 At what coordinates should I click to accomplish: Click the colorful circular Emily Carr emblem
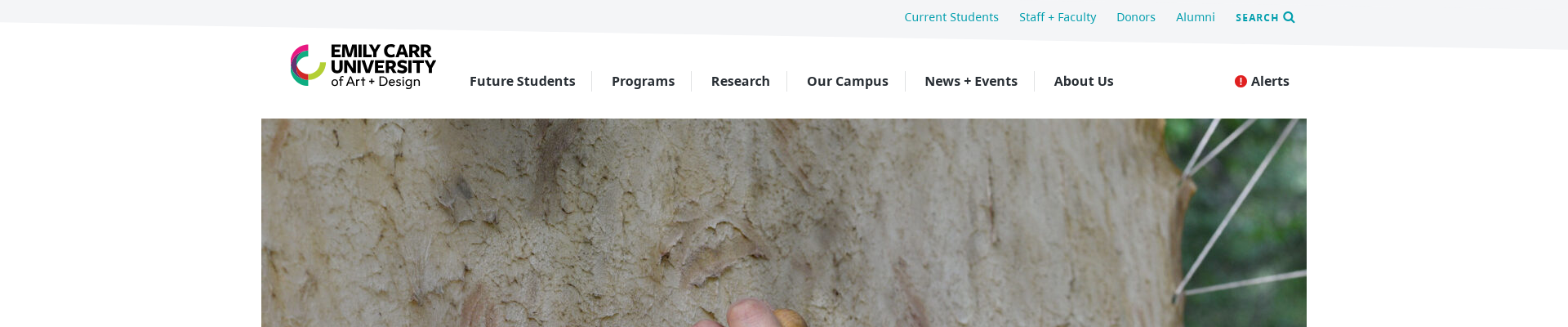pyautogui.click(x=308, y=65)
